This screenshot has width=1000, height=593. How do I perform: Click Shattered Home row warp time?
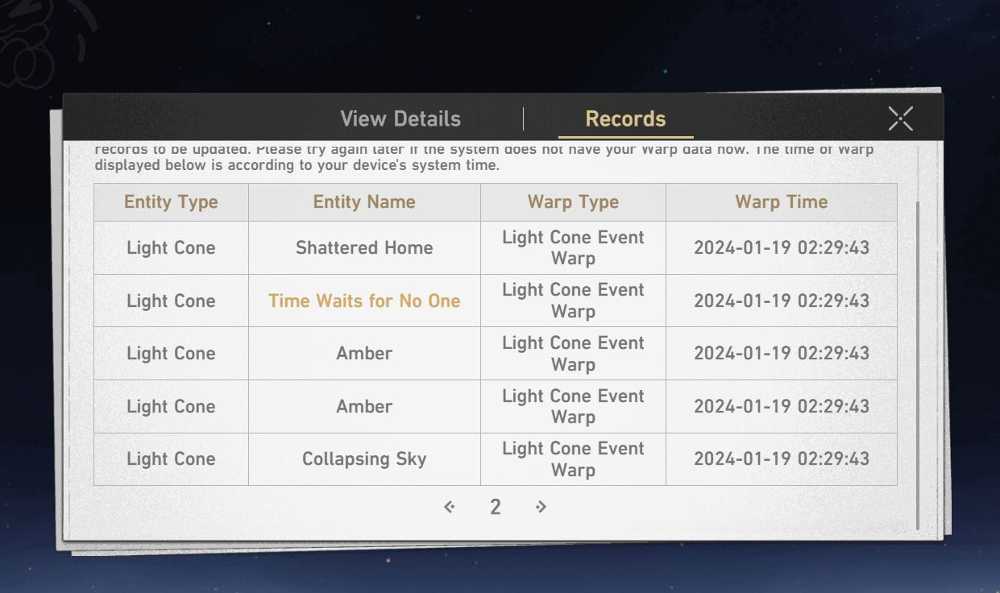[781, 247]
